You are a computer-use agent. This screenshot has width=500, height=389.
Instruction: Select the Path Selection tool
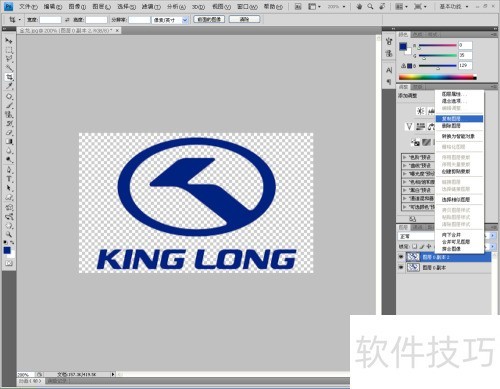[x=9, y=188]
